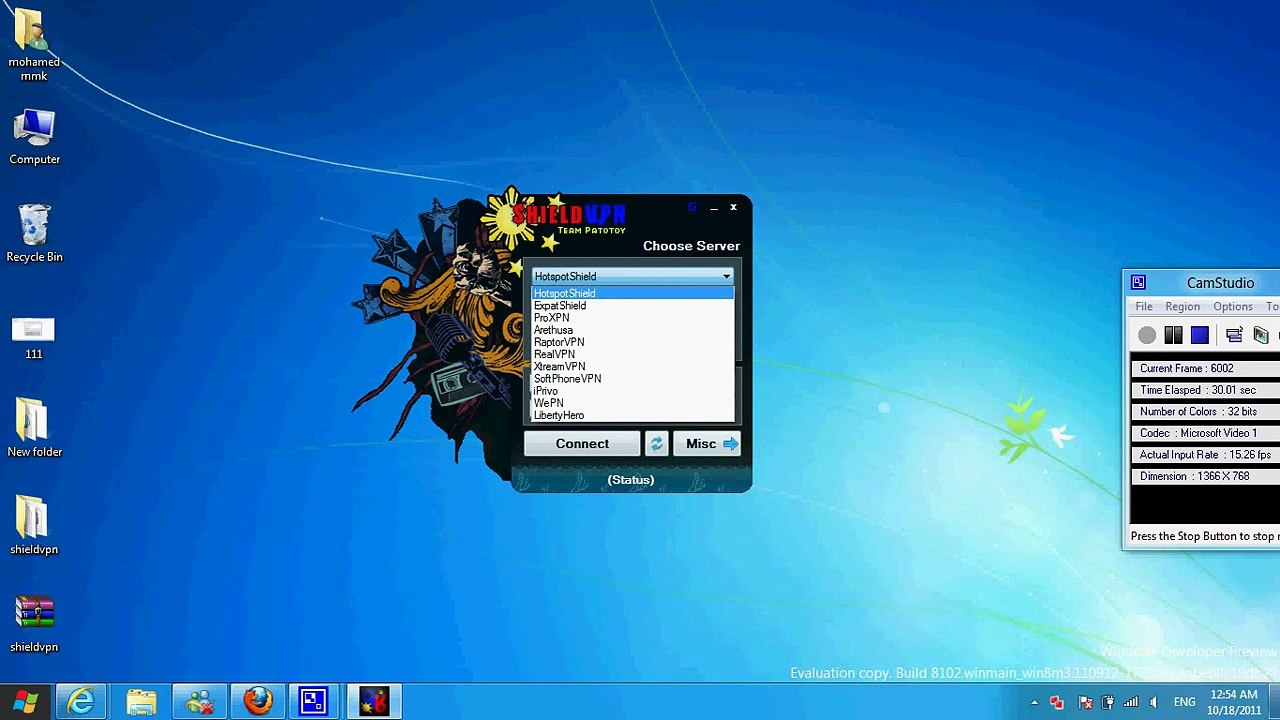The width and height of the screenshot is (1280, 720).
Task: Click the Connect button in ShieldVPN
Action: click(x=582, y=444)
